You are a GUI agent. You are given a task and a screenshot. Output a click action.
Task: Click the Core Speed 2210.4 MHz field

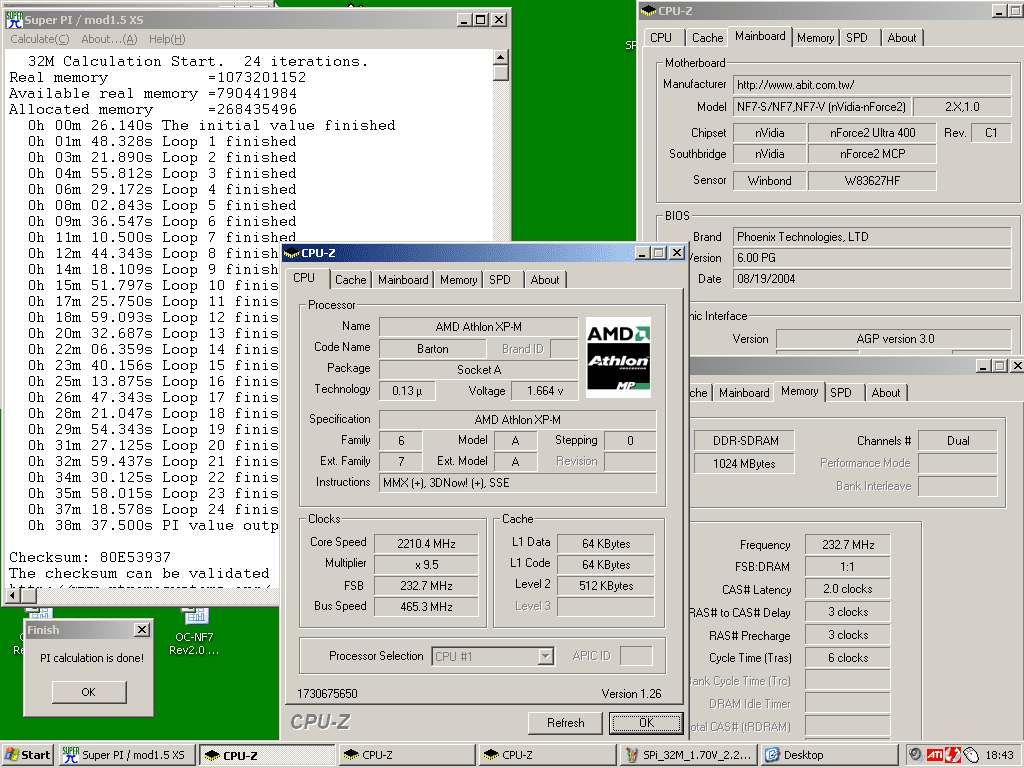click(426, 543)
